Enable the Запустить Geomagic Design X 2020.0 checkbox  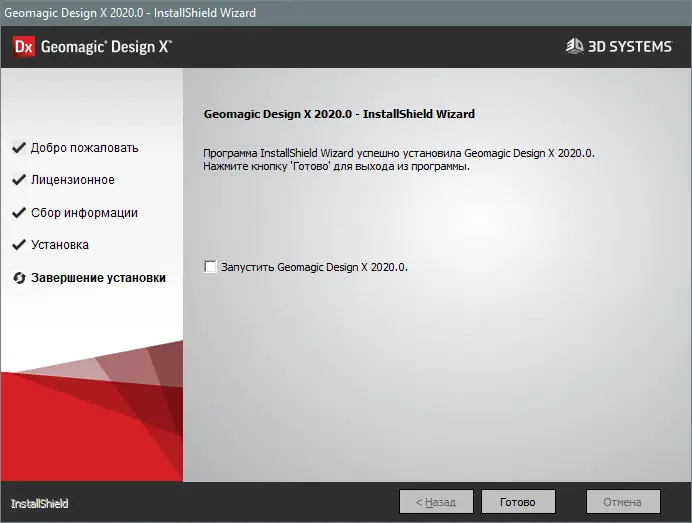211,267
